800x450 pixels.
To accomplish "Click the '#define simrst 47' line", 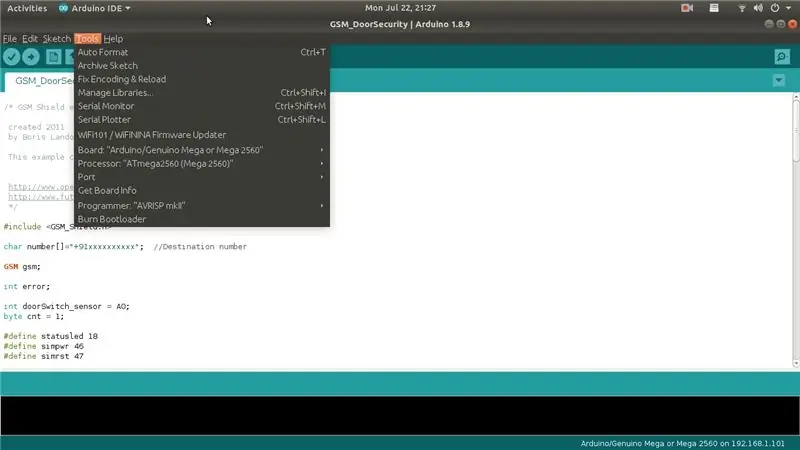I will click(43, 356).
